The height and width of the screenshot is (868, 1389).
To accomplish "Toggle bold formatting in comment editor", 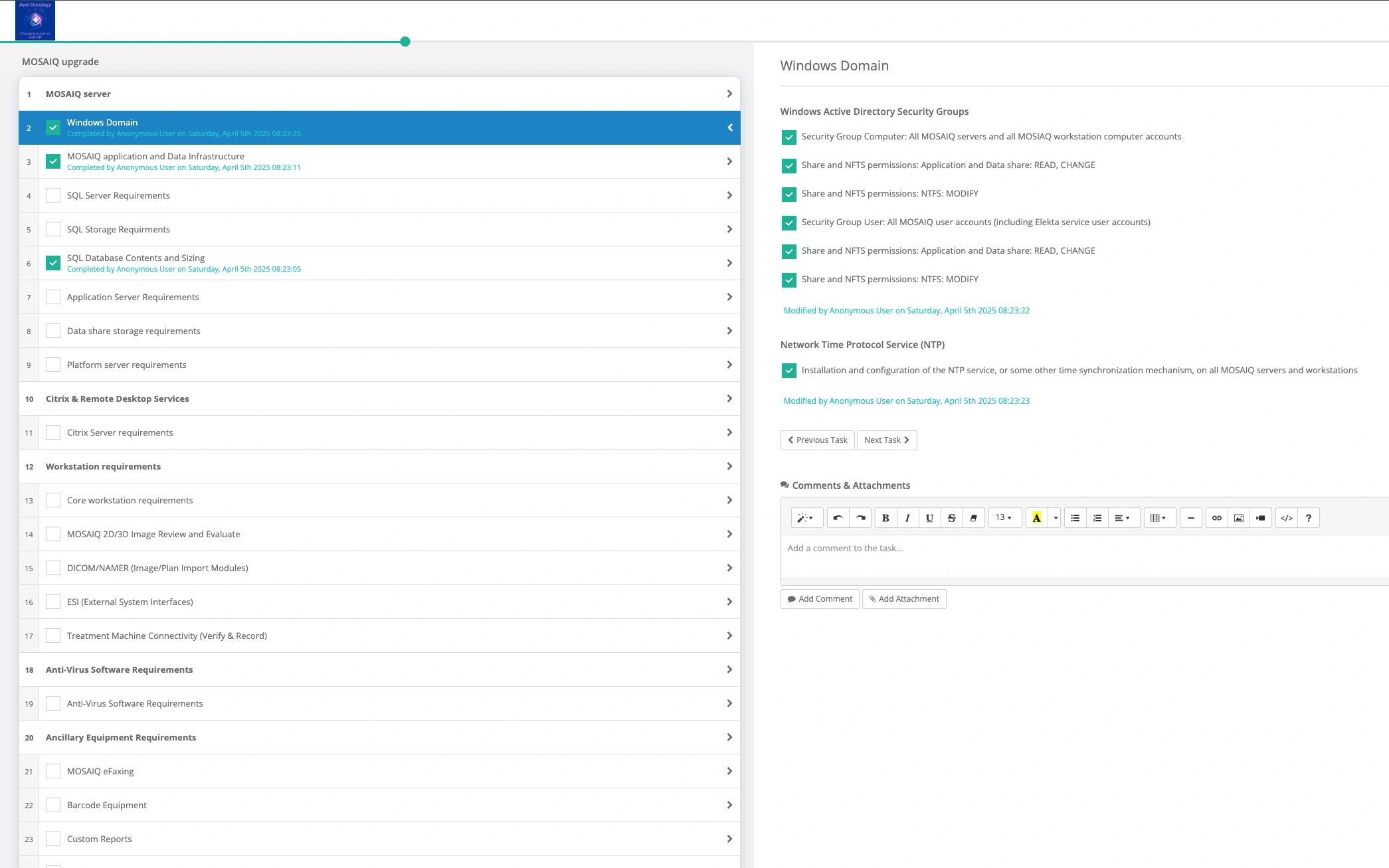I will point(885,518).
